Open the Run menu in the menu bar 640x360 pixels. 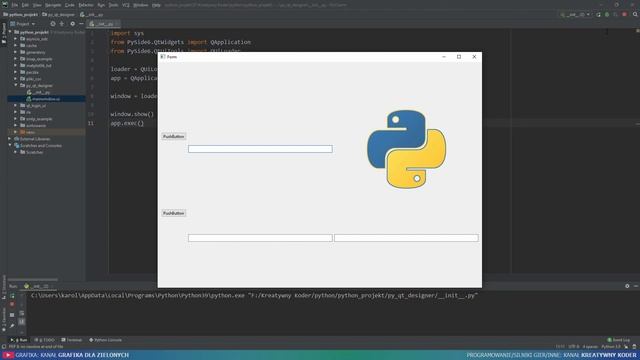(x=101, y=5)
